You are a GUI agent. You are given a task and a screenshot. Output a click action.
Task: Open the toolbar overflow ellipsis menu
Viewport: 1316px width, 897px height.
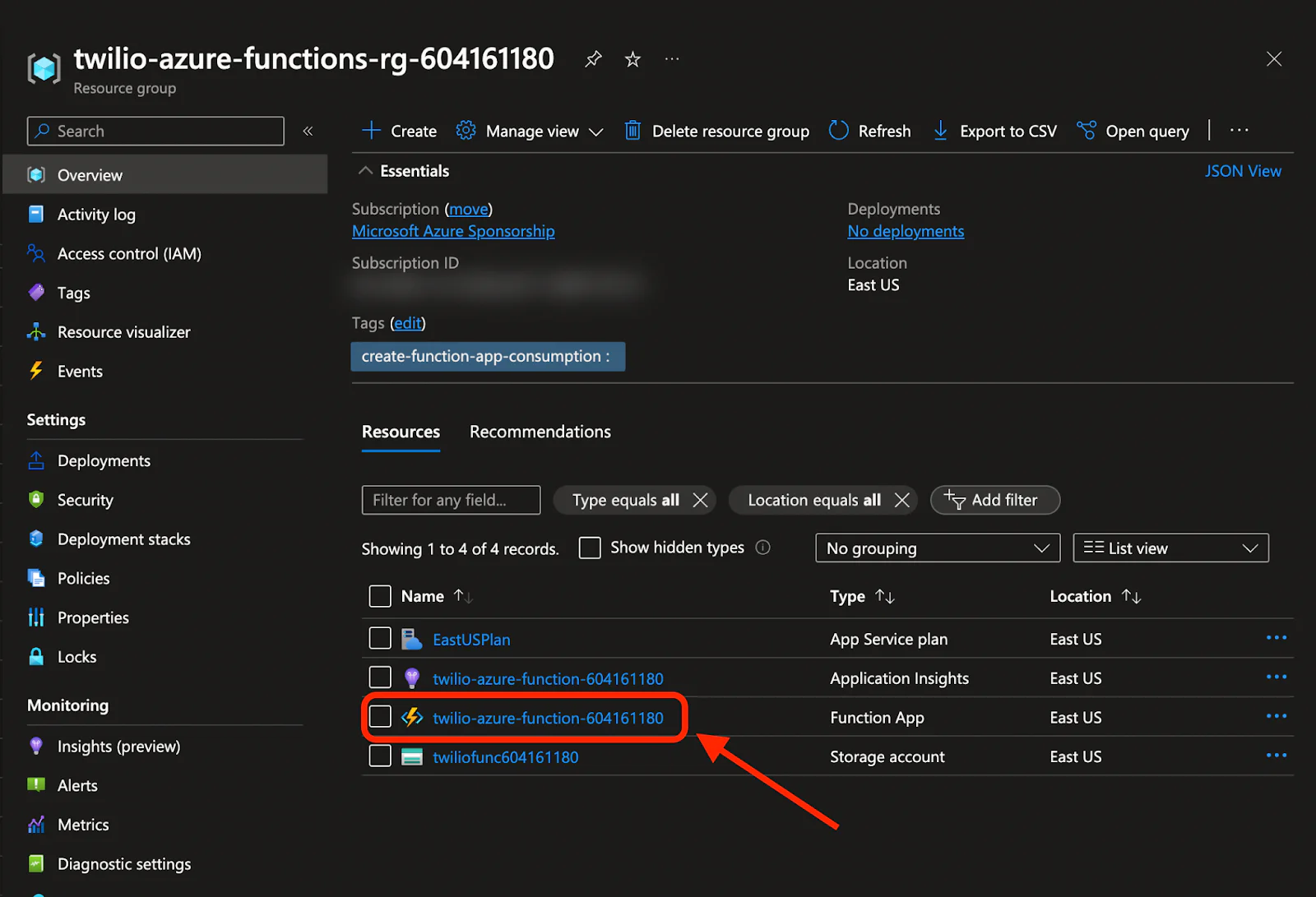tap(1240, 131)
